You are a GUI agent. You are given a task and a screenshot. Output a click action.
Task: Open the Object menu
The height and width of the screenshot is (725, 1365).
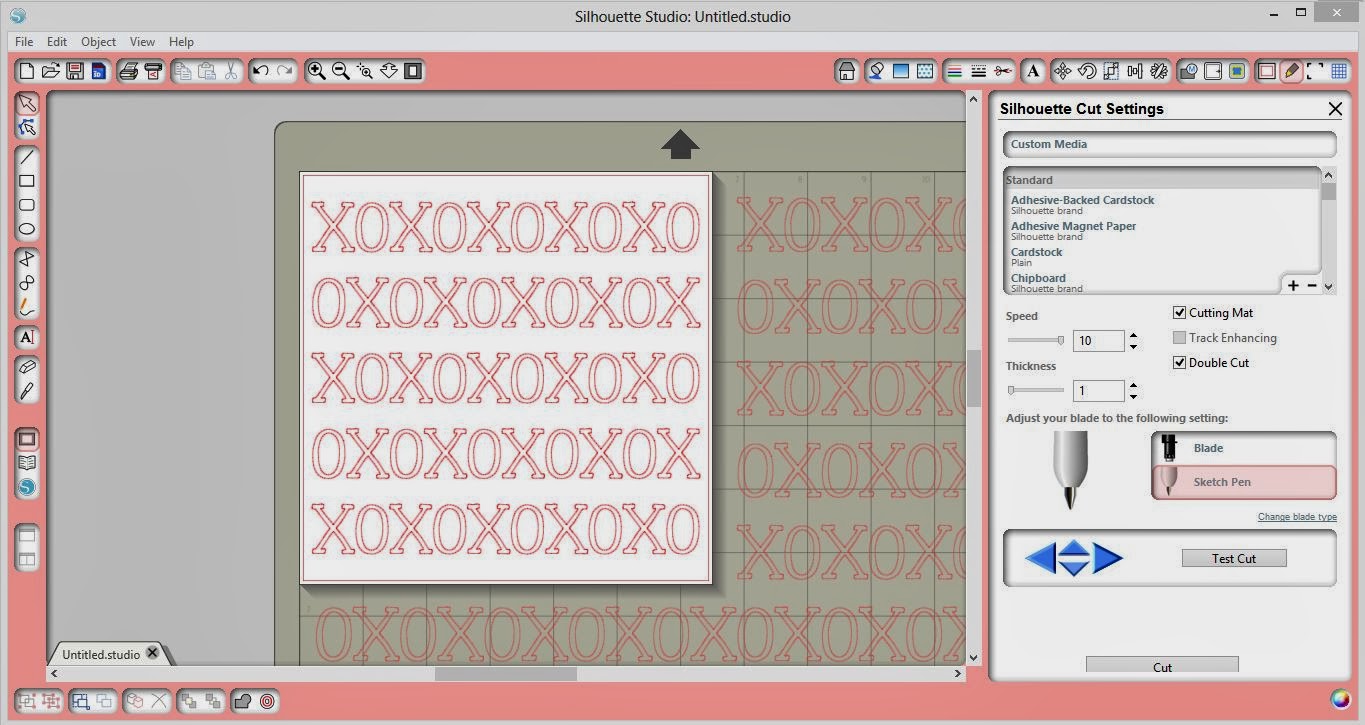tap(98, 42)
